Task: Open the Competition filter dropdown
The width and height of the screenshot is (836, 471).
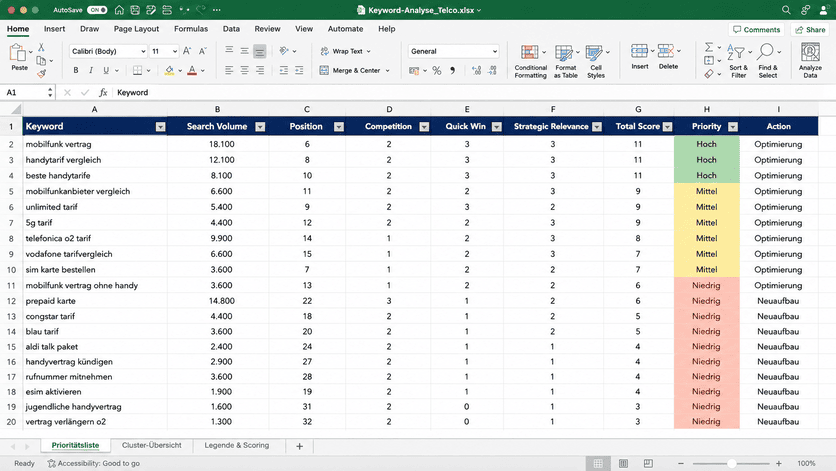Action: [x=424, y=127]
